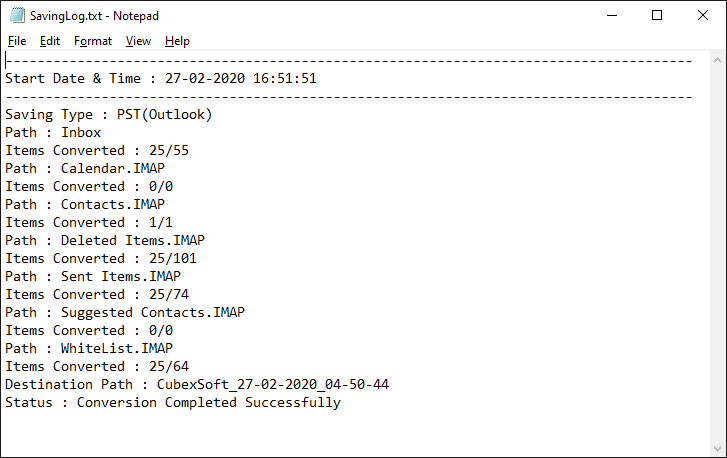This screenshot has width=727, height=458.
Task: Click the Path : Suggested Contacts.IMAP line
Action: (125, 312)
